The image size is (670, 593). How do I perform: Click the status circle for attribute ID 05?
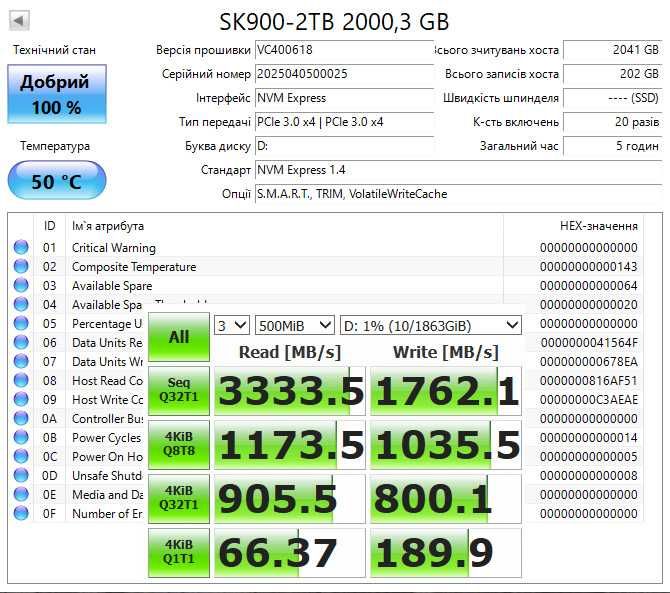point(21,323)
